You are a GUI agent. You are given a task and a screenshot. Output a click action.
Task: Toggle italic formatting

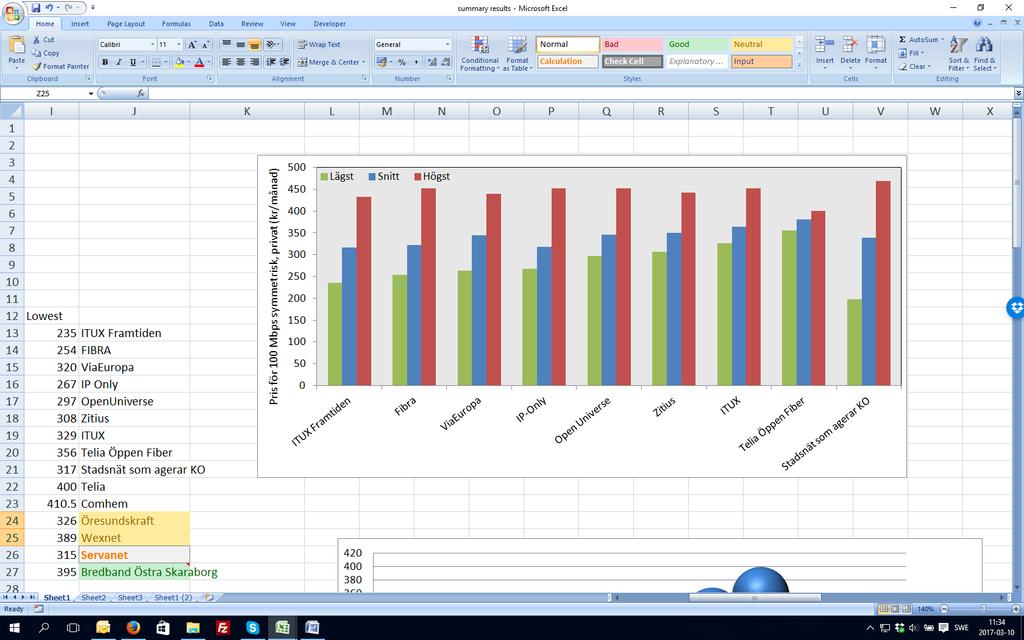[119, 62]
